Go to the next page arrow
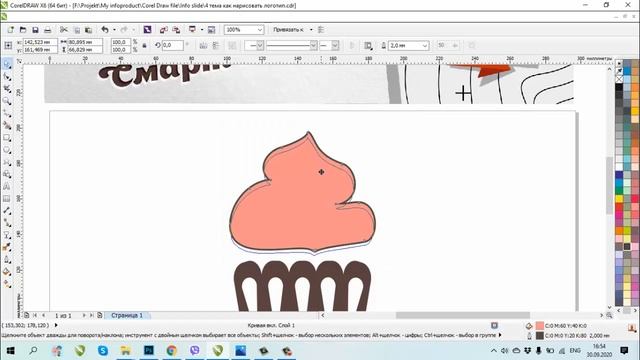The width and height of the screenshot is (640, 360). click(x=84, y=316)
